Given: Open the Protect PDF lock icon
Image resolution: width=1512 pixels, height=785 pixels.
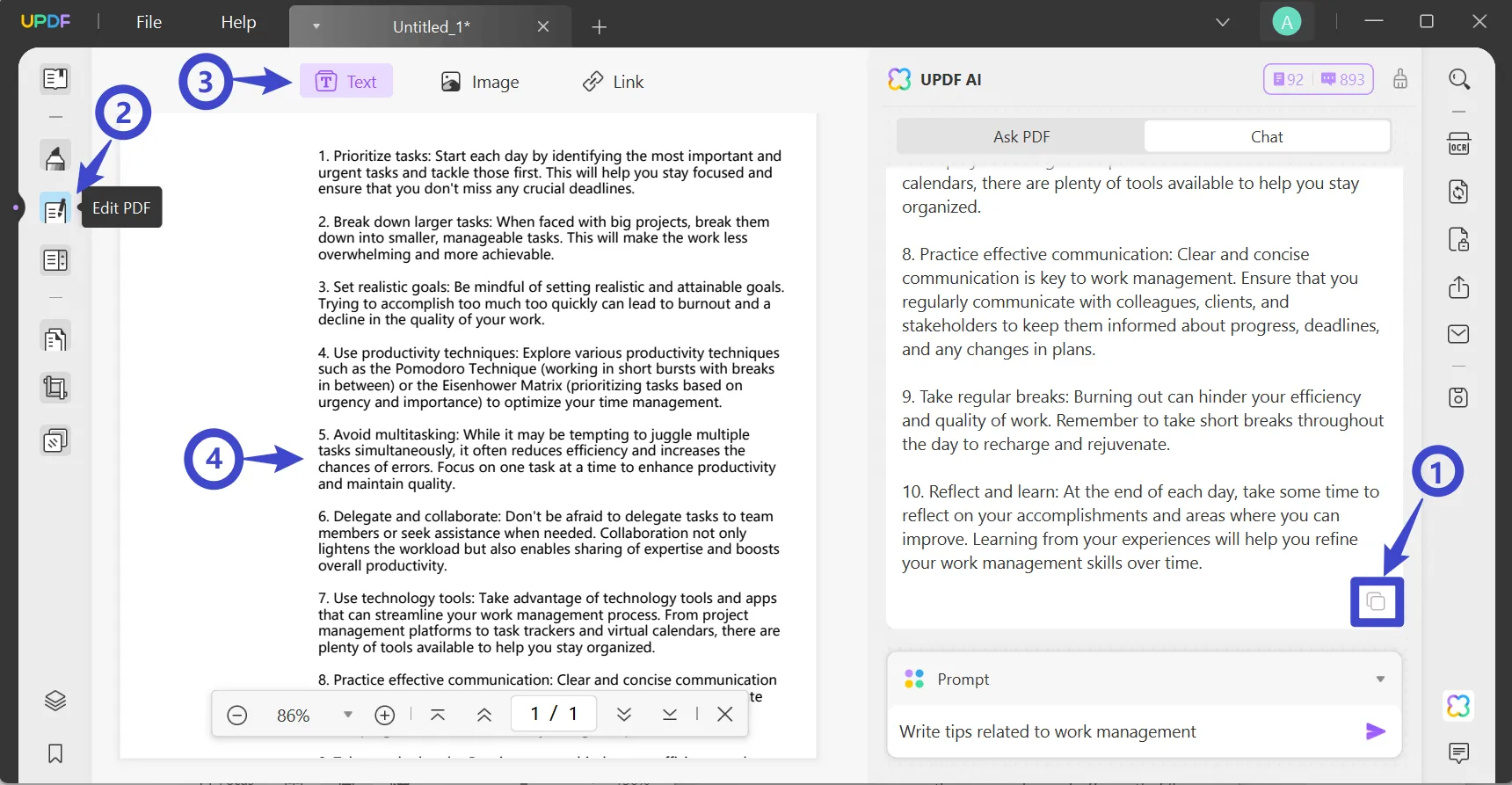Looking at the screenshot, I should pos(1459,239).
